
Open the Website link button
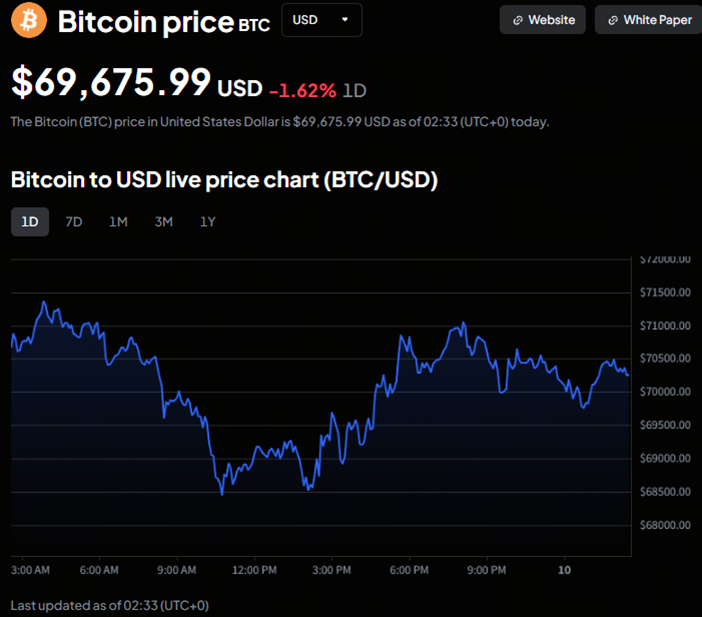click(543, 20)
